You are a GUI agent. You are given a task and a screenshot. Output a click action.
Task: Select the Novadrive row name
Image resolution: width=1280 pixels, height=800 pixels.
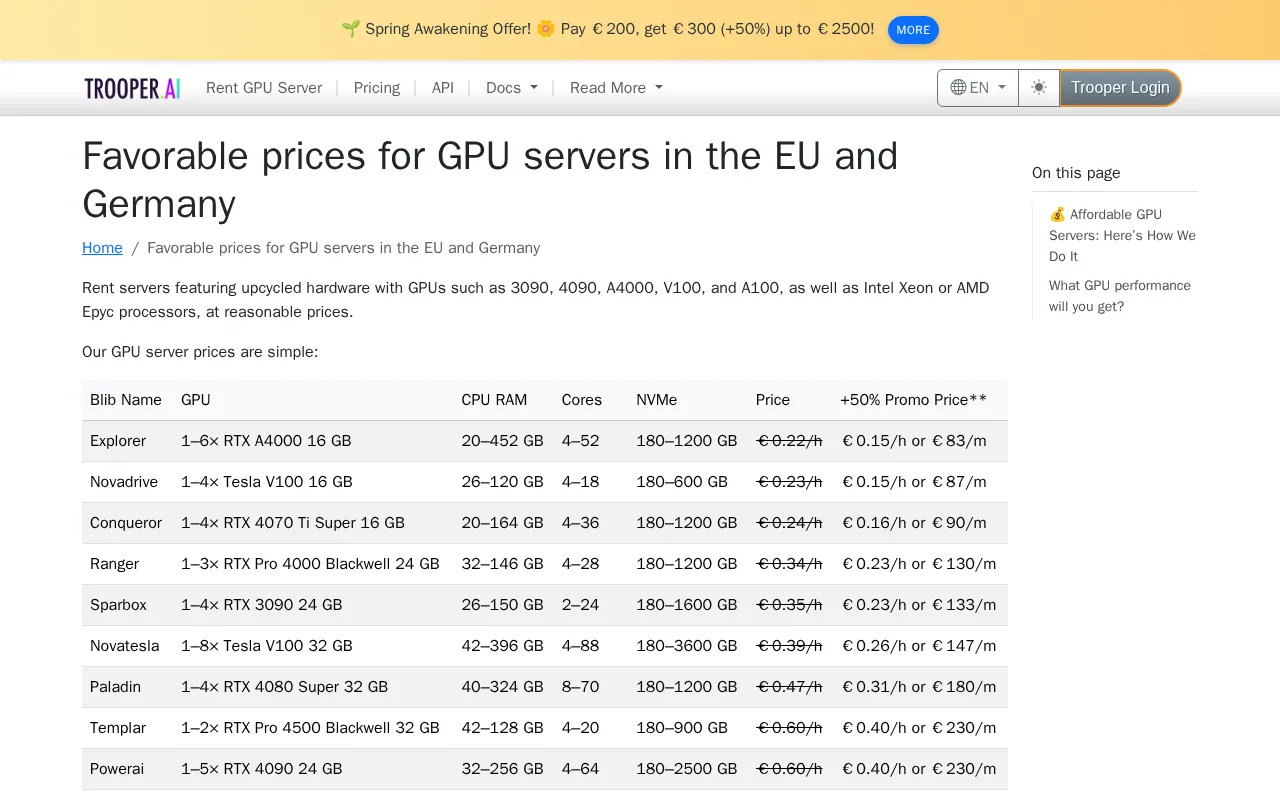[x=124, y=482]
